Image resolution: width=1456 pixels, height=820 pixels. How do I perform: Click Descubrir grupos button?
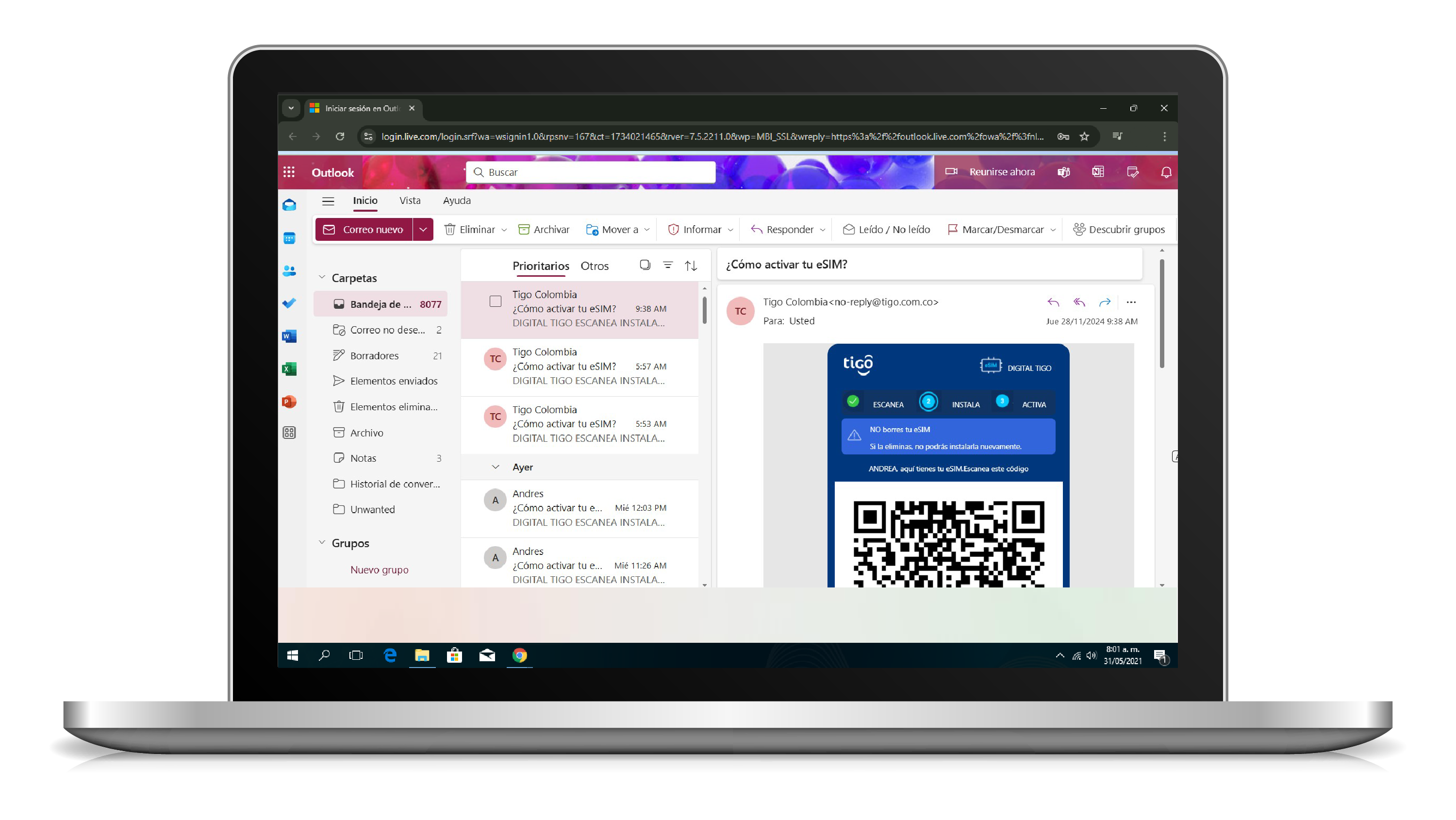1119,229
